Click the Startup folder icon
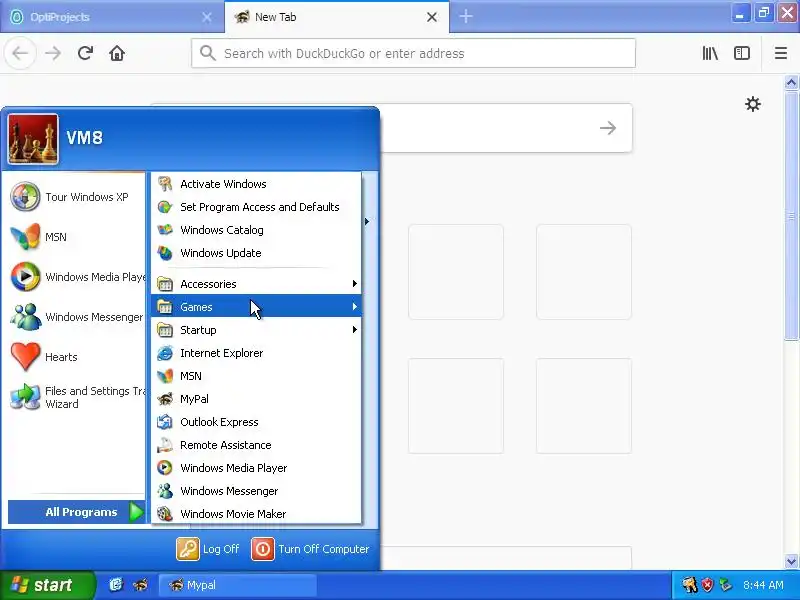 (x=165, y=330)
